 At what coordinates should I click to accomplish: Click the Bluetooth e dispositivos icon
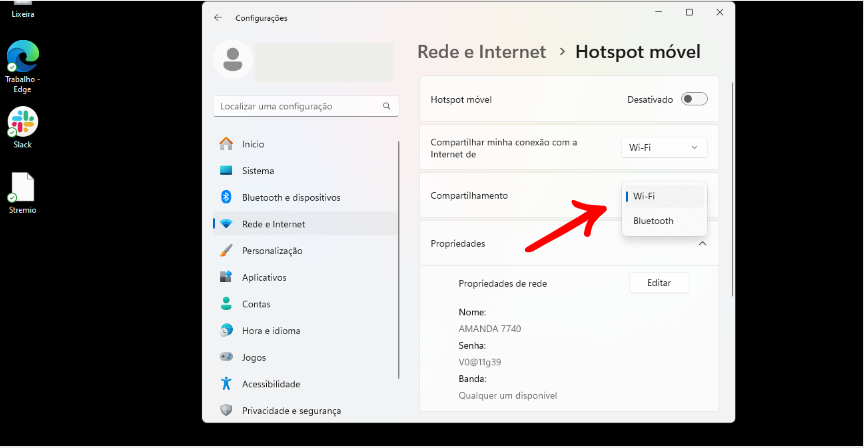226,197
